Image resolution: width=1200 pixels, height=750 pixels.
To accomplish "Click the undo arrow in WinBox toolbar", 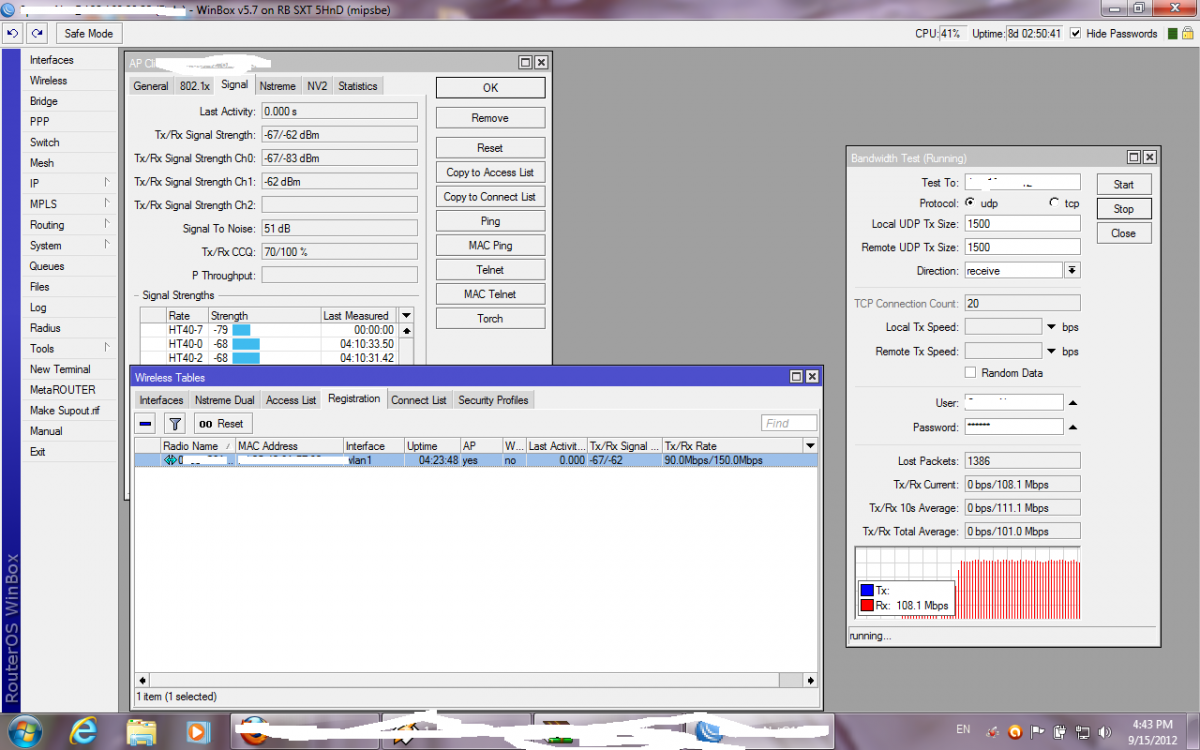I will tap(13, 33).
